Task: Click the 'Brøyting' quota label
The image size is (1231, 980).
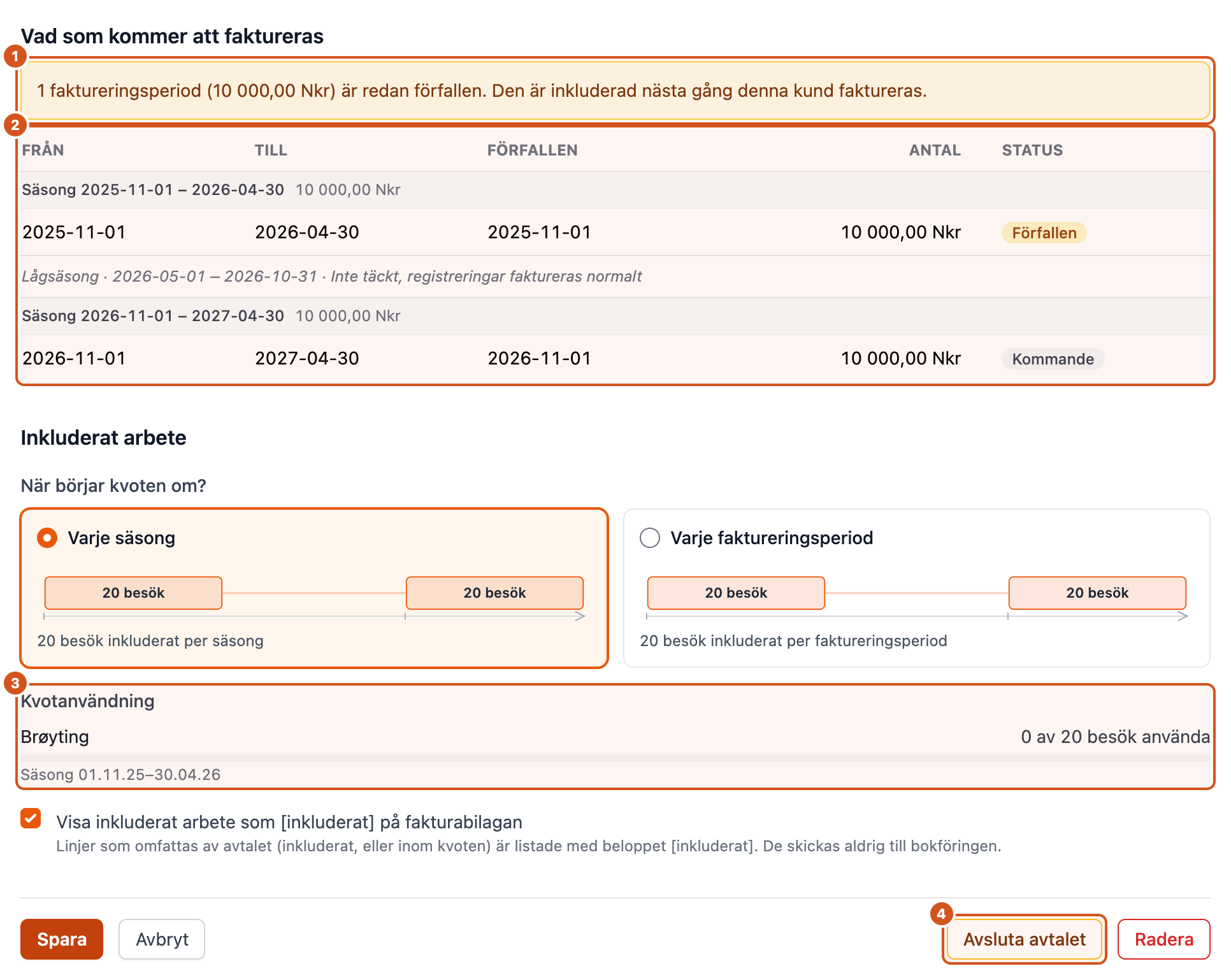Action: tap(55, 737)
